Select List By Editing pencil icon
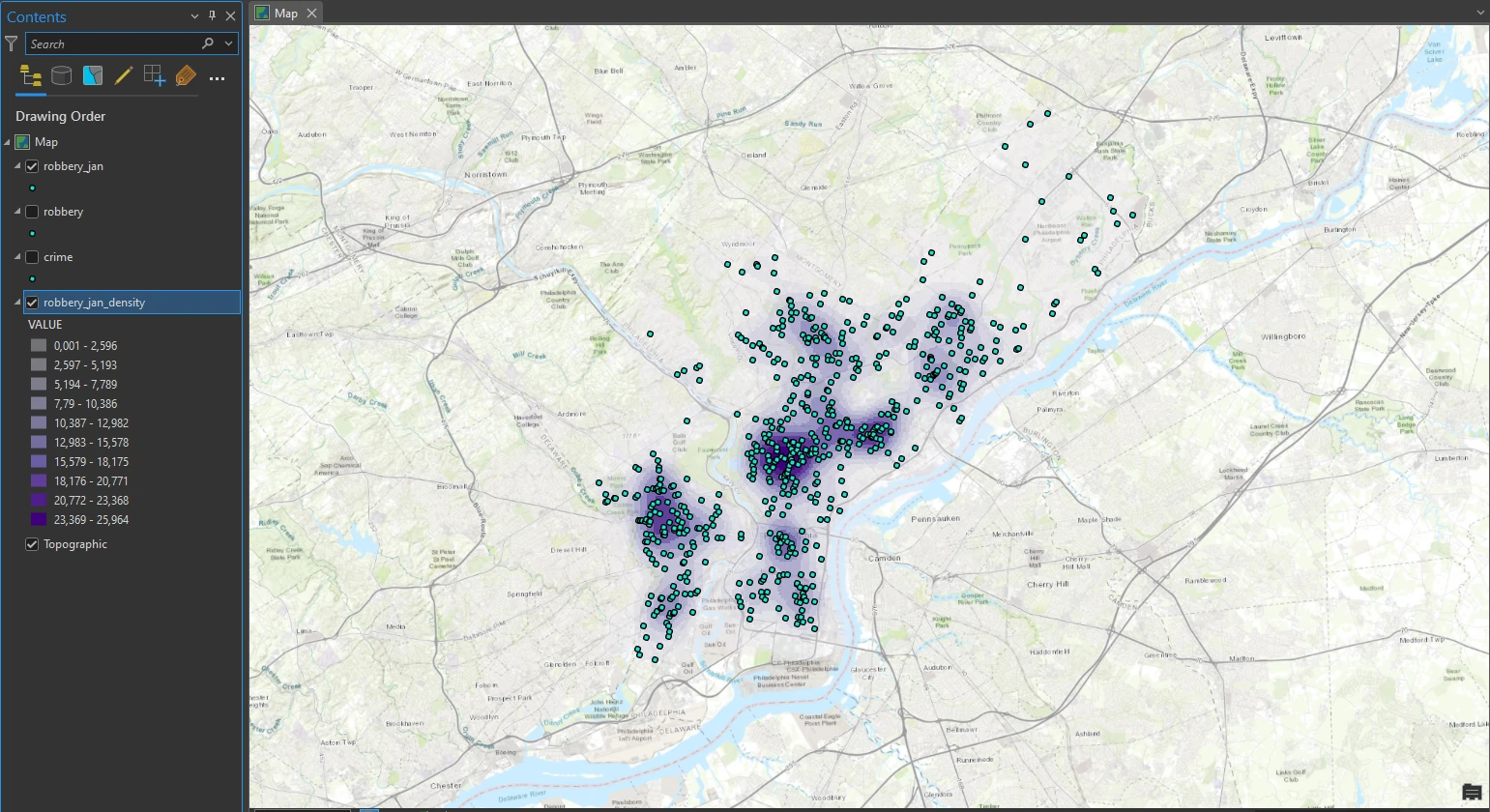The width and height of the screenshot is (1490, 812). 124,76
